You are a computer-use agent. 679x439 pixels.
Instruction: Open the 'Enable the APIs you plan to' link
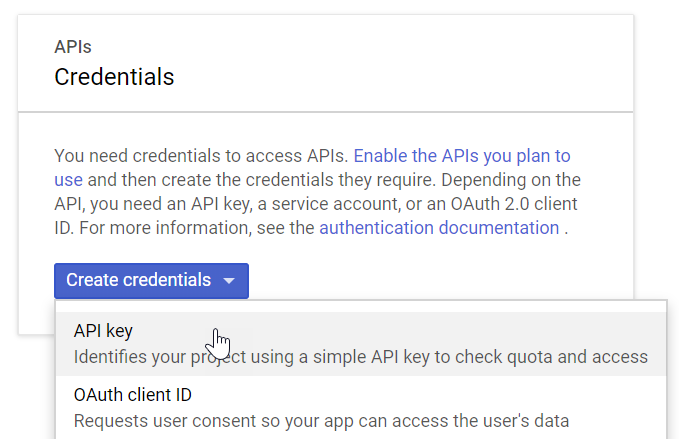462,156
